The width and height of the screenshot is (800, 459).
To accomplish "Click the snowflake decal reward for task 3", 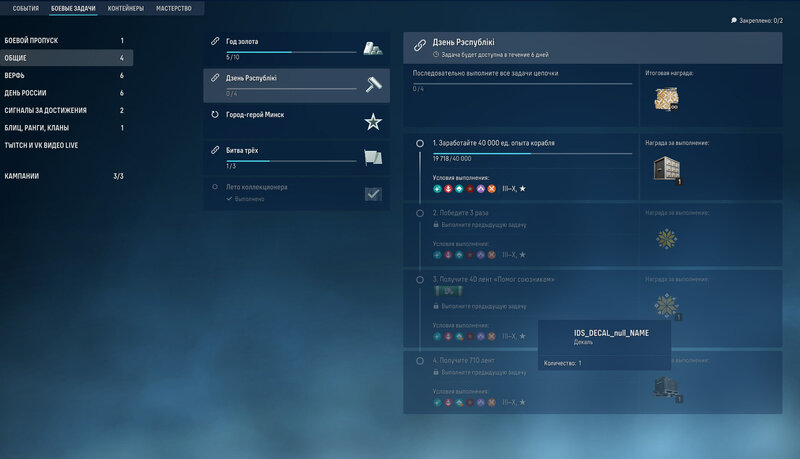I will 666,305.
